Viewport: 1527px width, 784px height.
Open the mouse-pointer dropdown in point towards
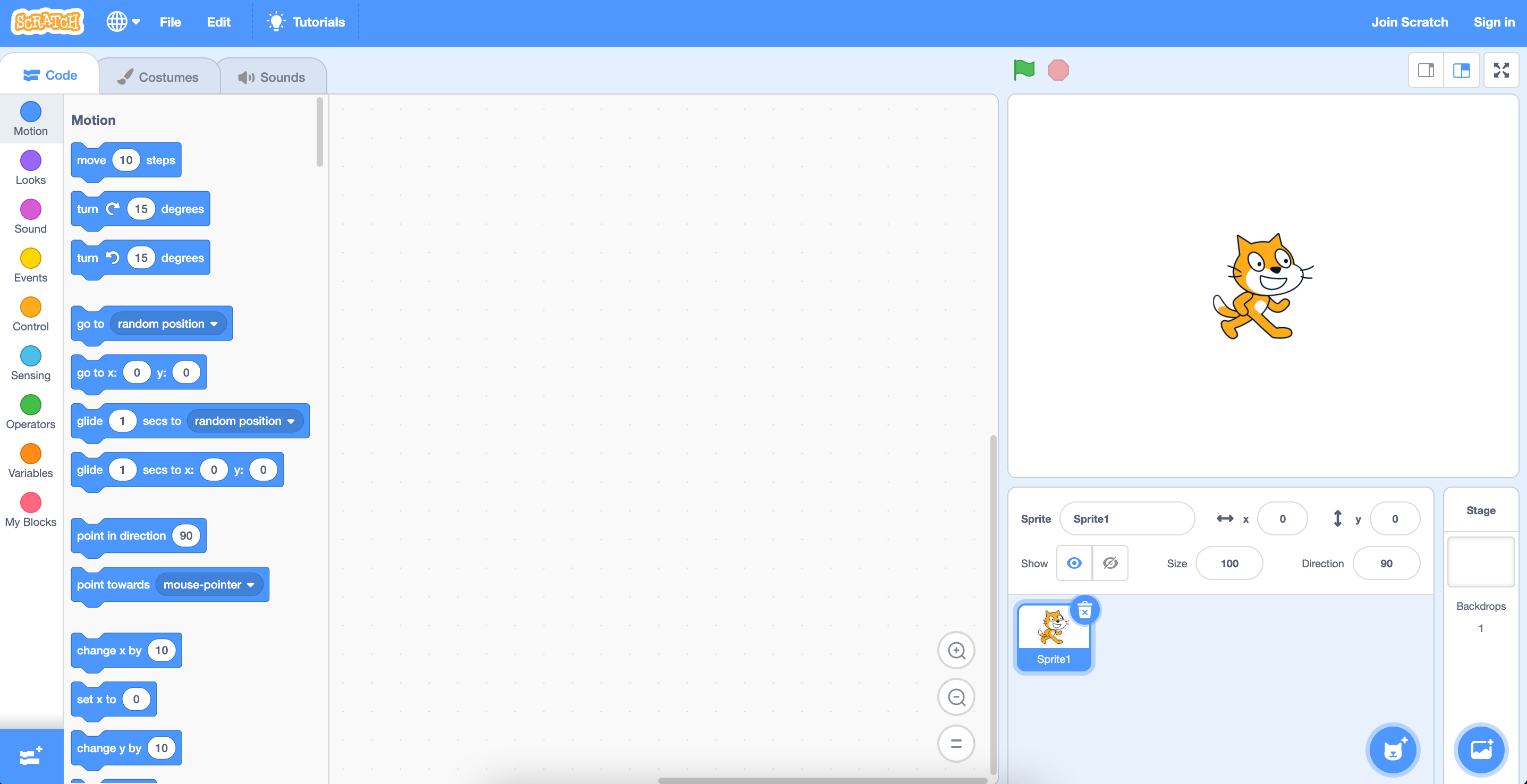[251, 585]
